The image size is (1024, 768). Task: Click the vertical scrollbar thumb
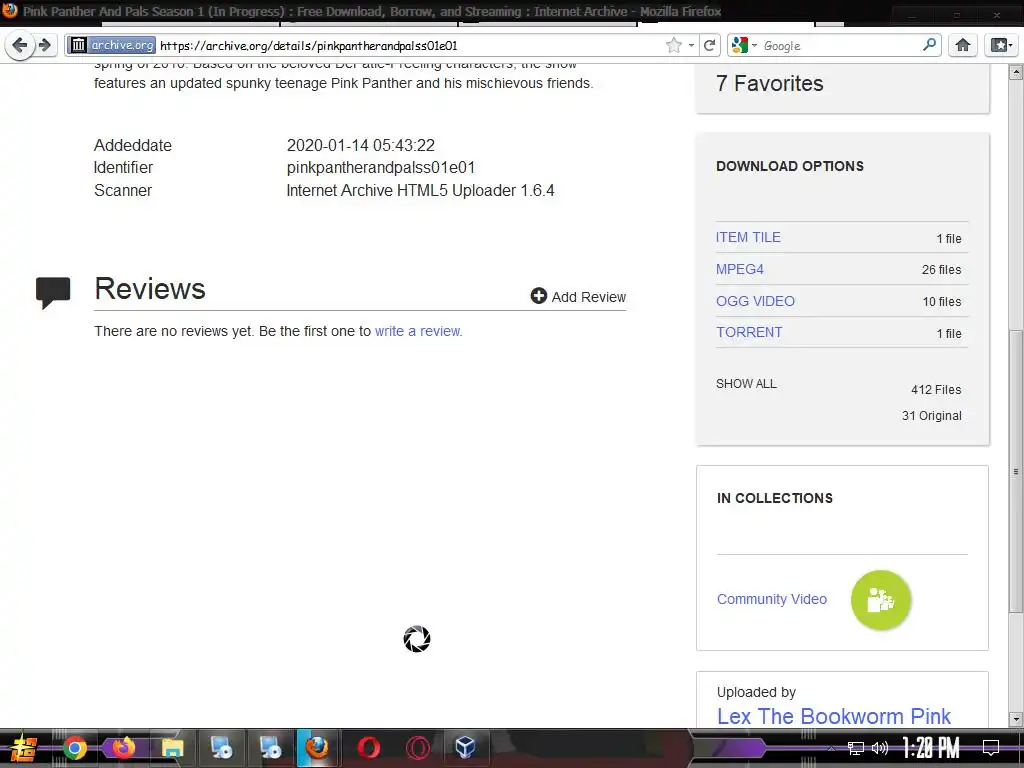pos(1016,470)
